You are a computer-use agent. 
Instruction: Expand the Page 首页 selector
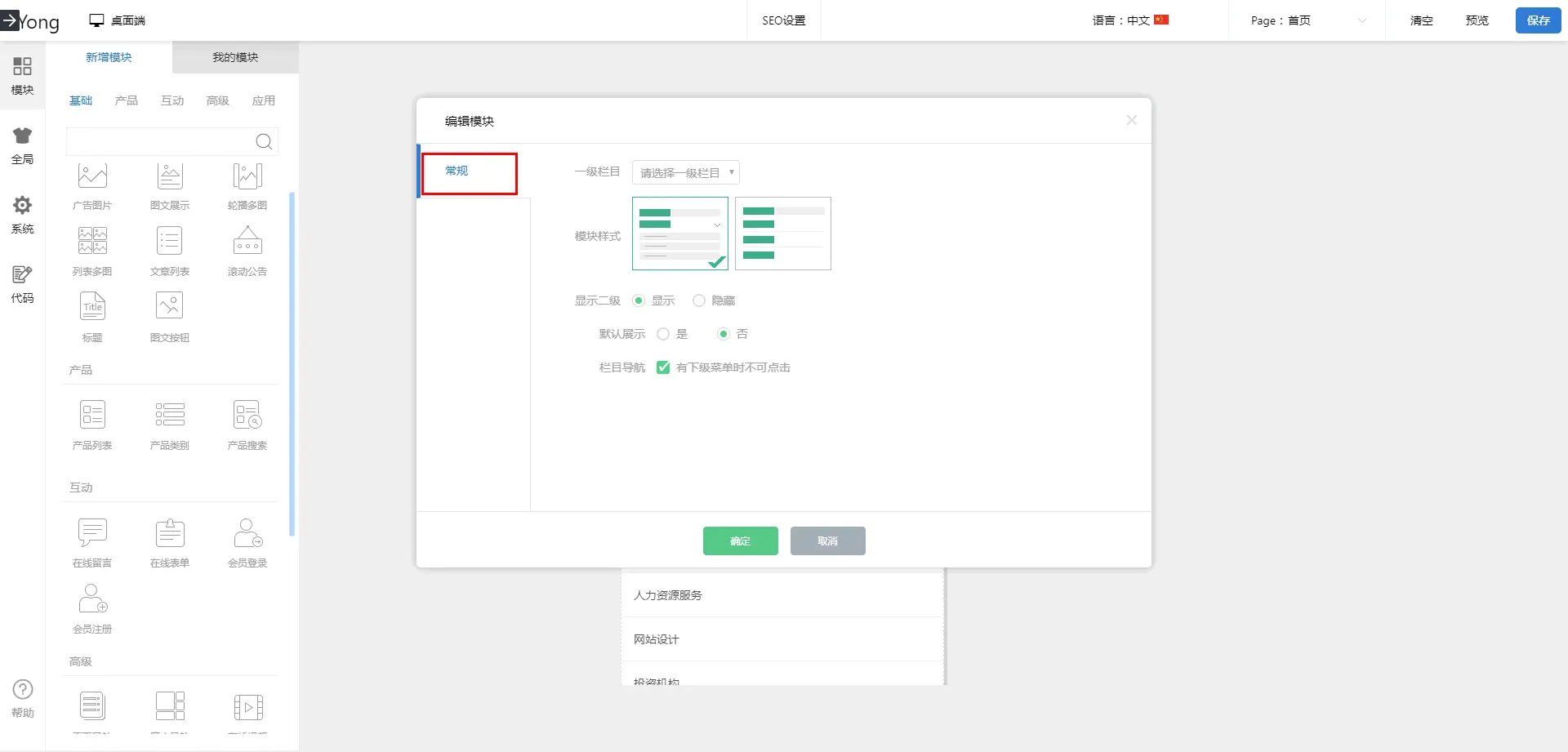(1307, 20)
